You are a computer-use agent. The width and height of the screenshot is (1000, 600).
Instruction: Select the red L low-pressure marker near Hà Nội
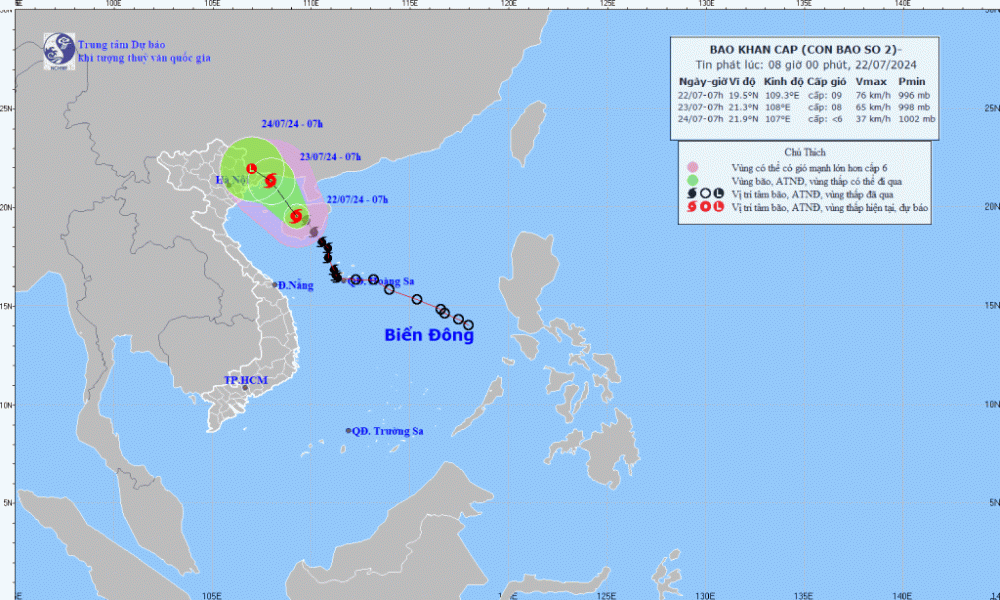251,168
